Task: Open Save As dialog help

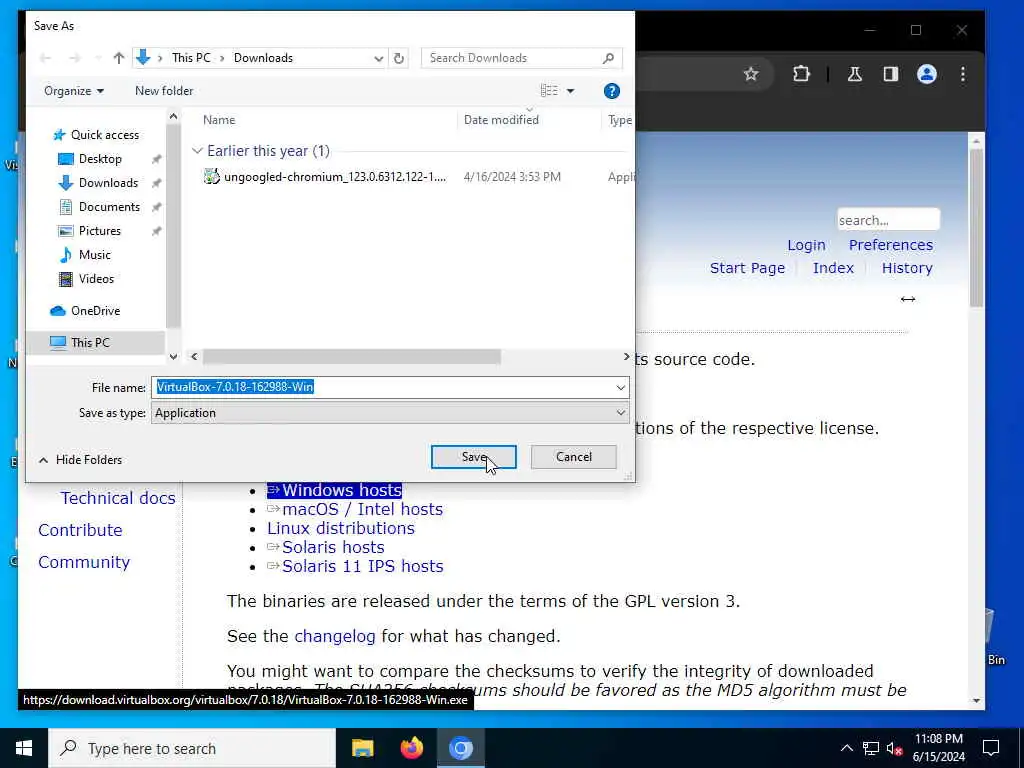Action: [611, 91]
